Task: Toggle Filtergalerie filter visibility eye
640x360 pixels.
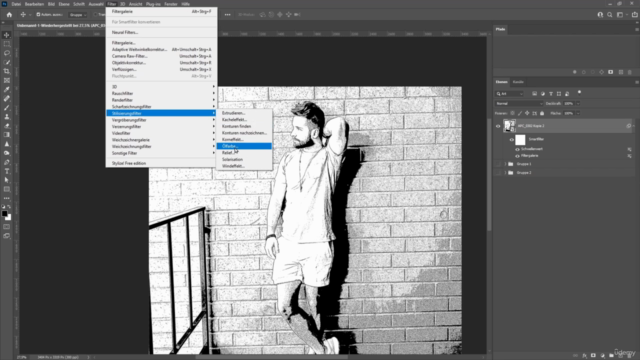Action: click(x=517, y=156)
